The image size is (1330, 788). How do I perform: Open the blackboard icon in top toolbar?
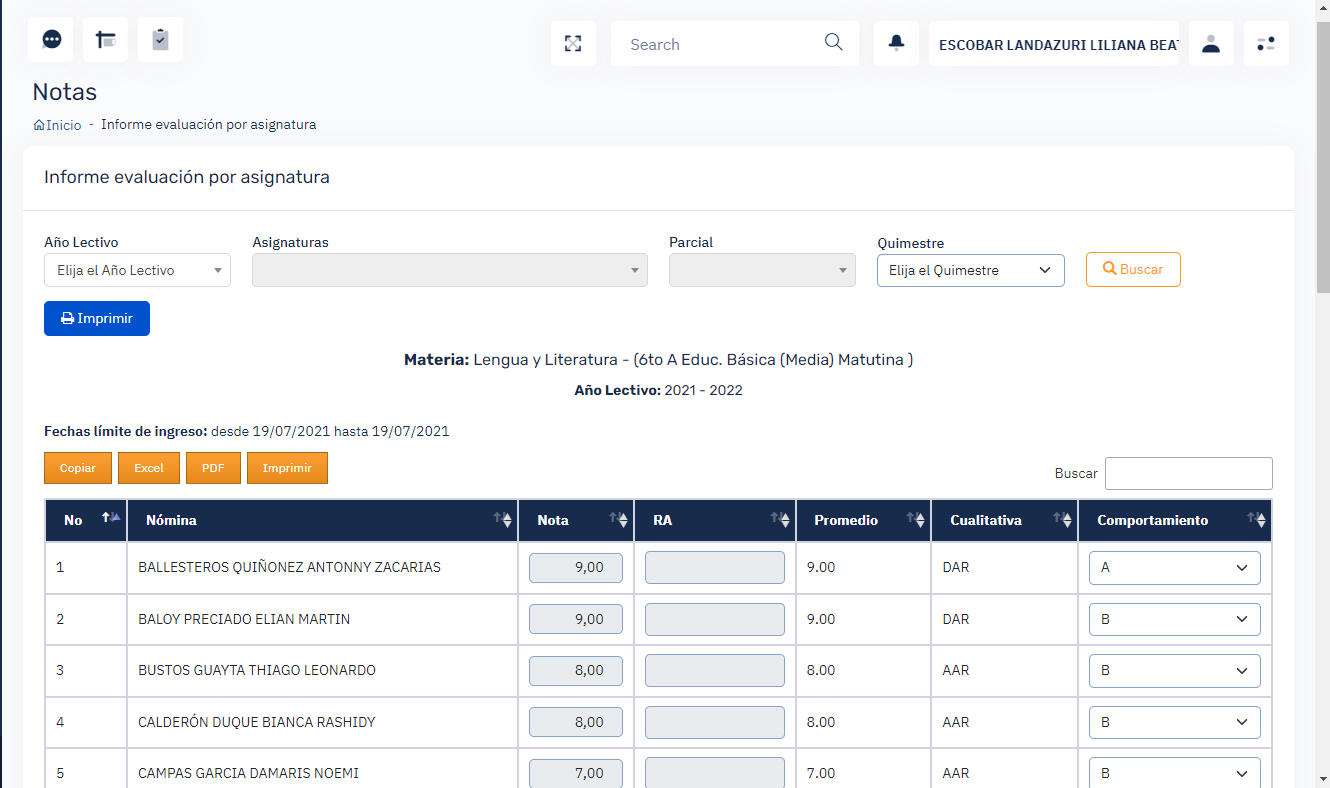pos(105,40)
